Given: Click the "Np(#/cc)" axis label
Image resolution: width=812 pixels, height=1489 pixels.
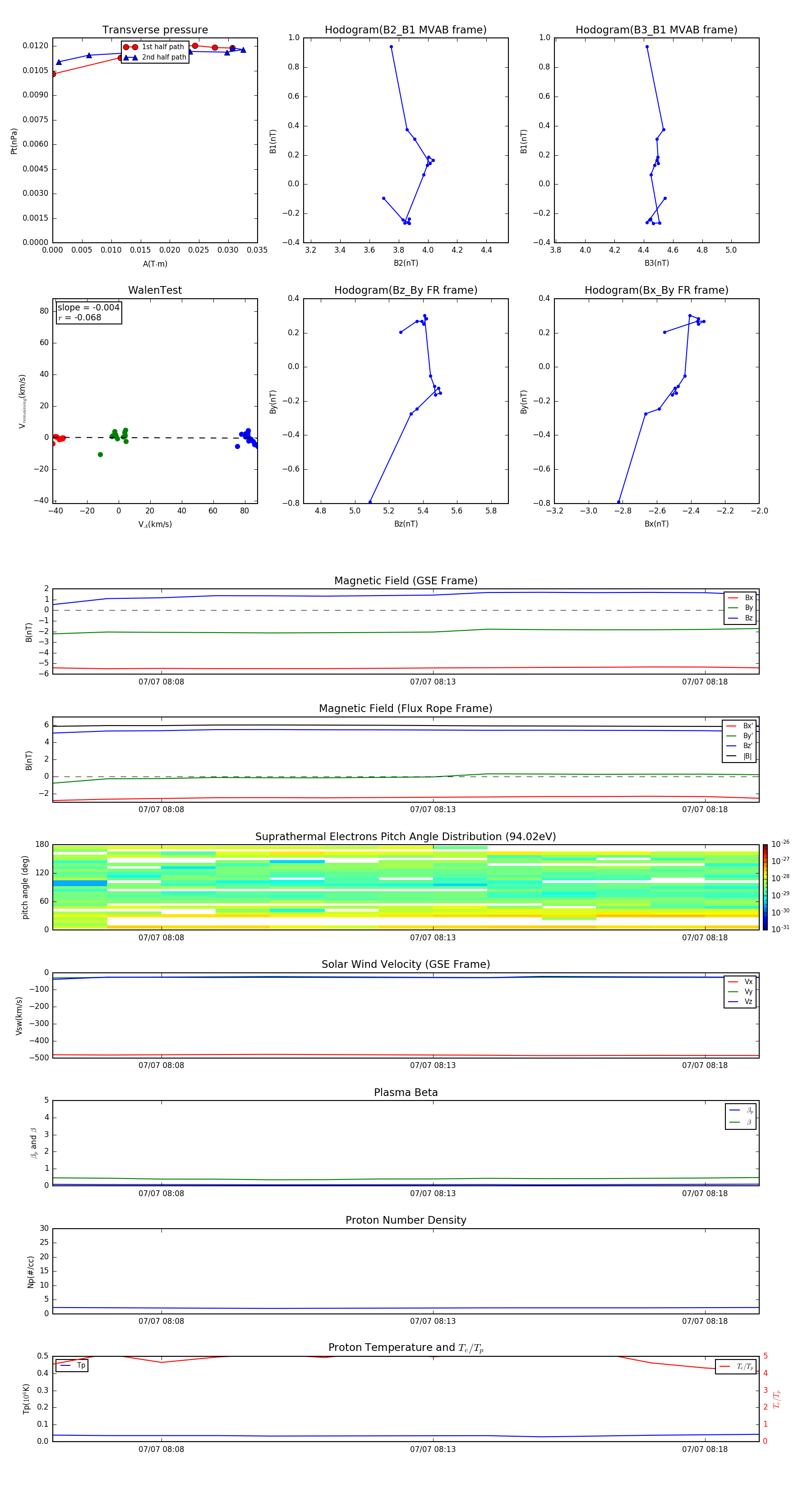Looking at the screenshot, I should [x=31, y=1271].
